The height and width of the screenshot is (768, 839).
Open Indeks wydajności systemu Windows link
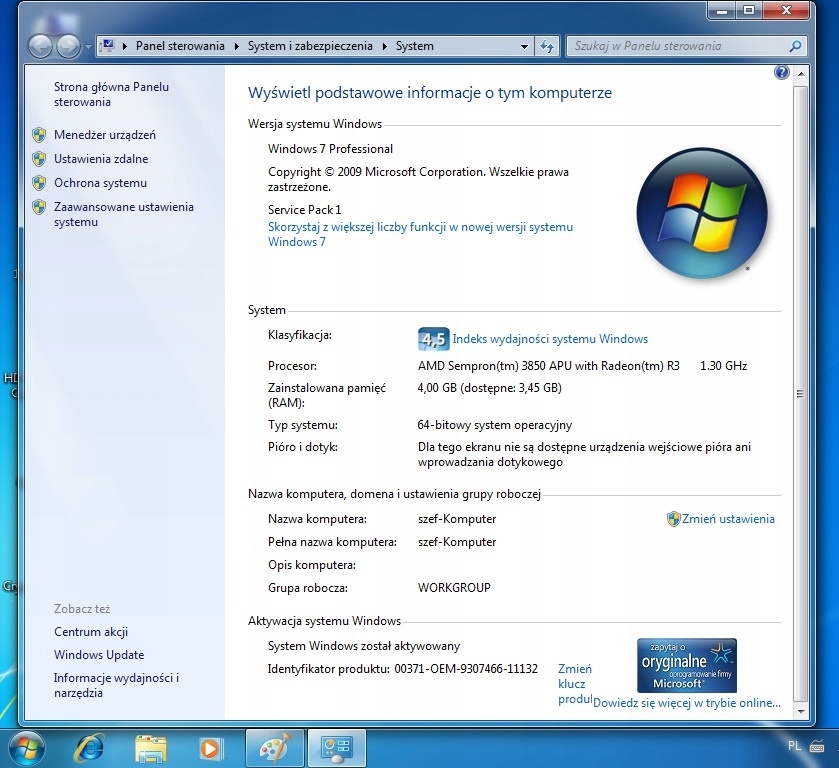point(550,339)
